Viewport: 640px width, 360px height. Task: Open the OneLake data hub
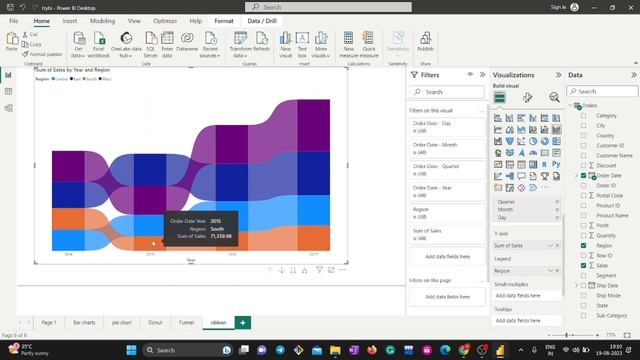point(126,45)
